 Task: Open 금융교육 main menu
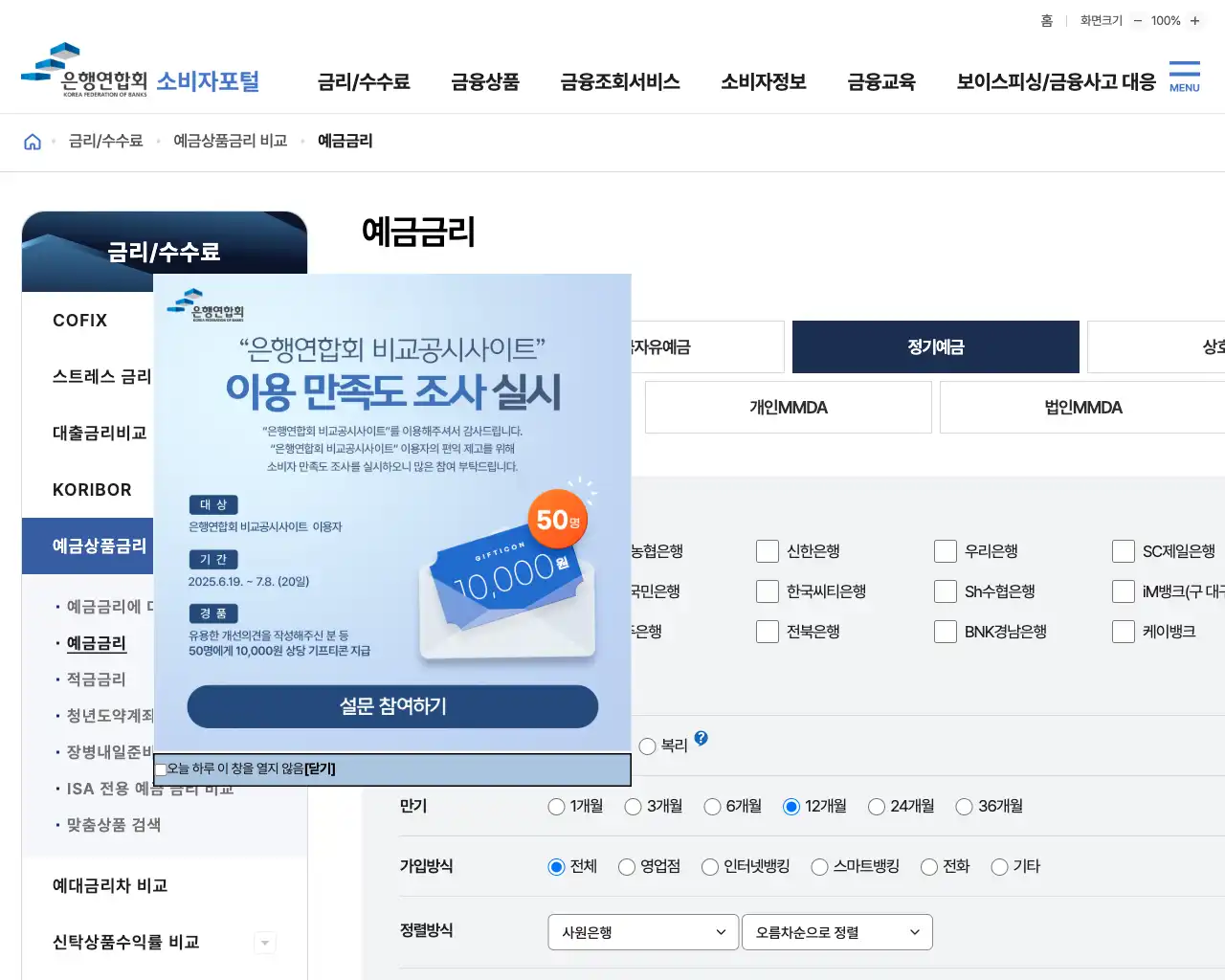[881, 82]
